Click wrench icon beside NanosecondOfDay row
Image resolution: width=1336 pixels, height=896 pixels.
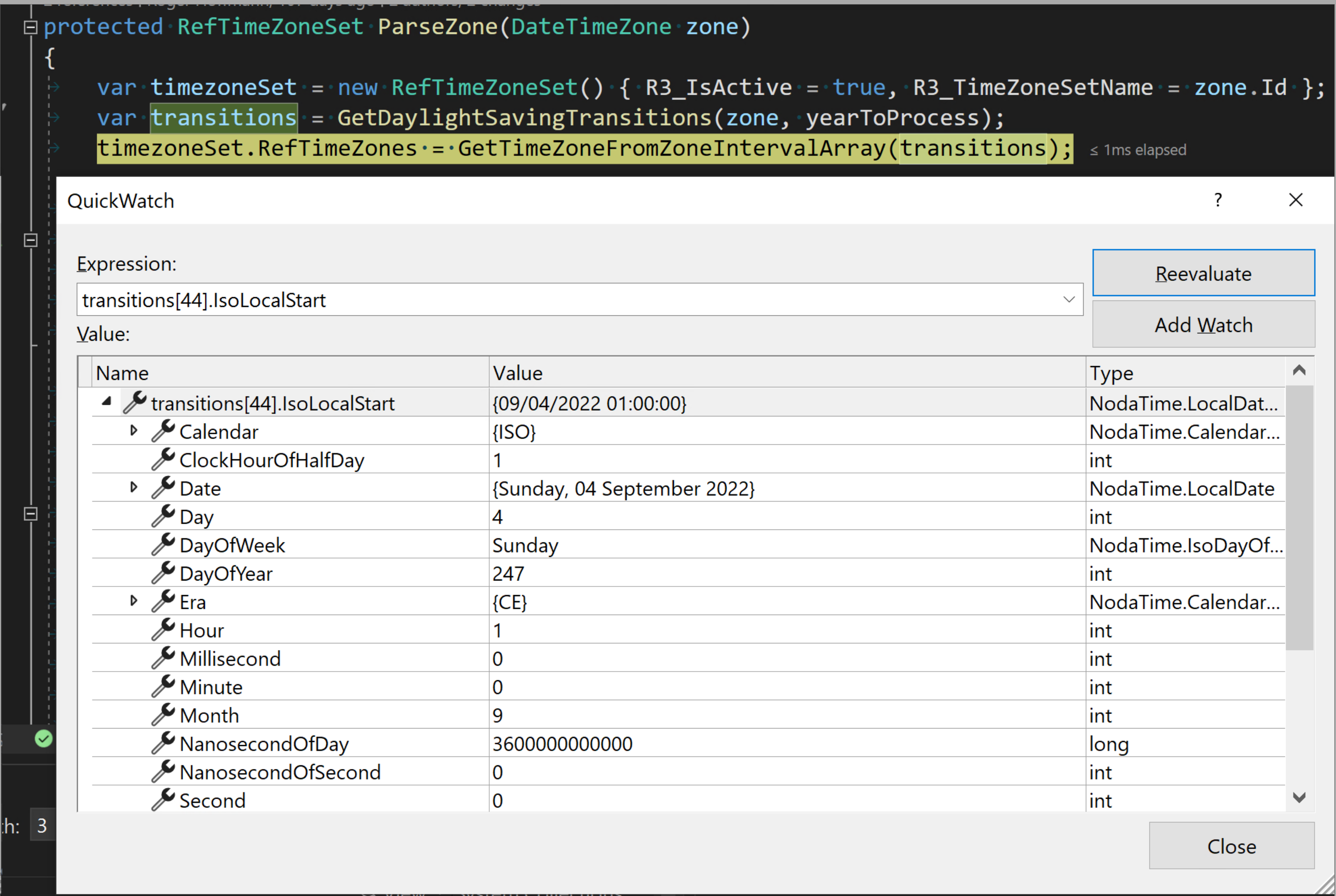pos(163,743)
